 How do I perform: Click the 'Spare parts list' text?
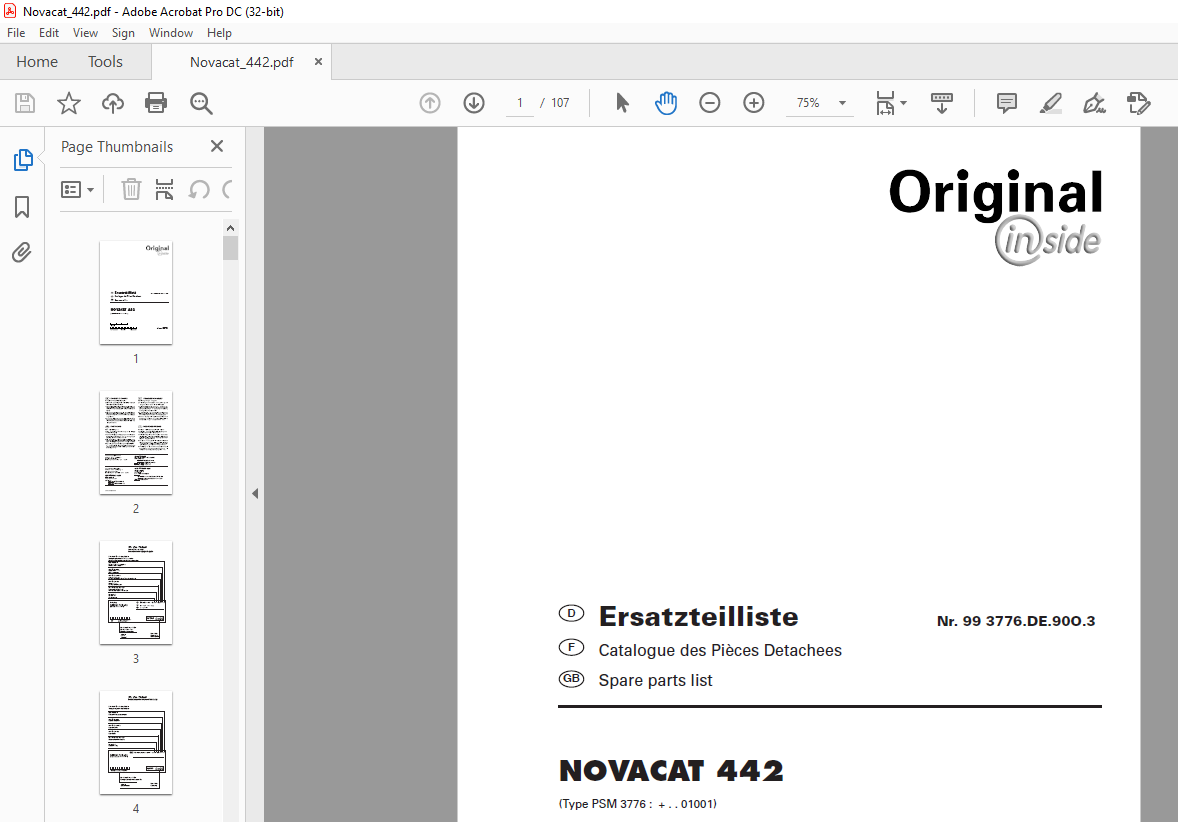pos(655,680)
